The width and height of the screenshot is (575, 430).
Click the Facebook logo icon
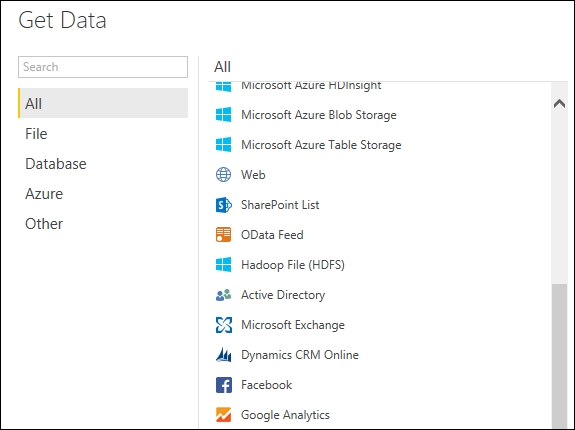click(223, 385)
